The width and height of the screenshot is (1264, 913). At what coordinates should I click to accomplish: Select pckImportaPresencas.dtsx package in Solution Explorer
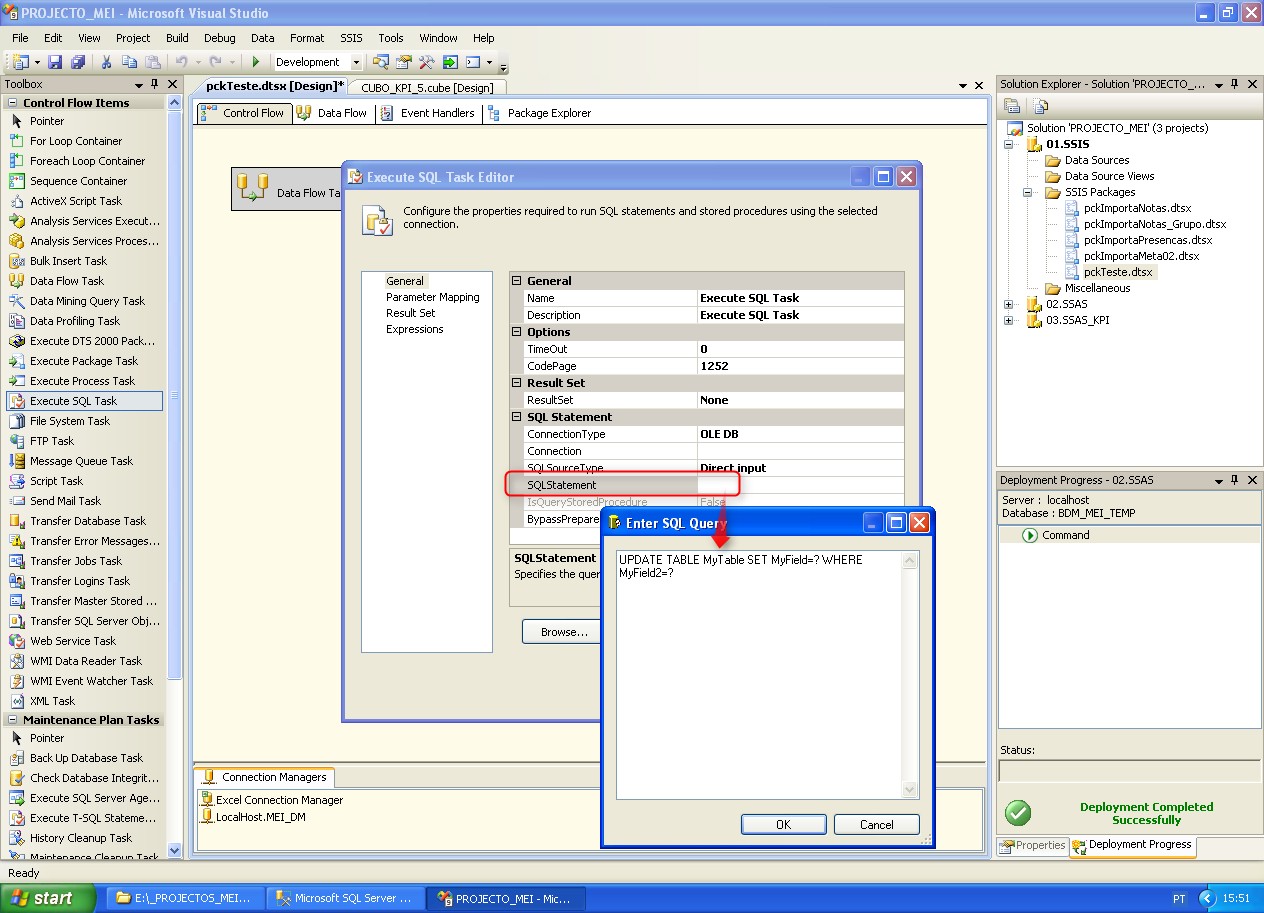coord(1148,240)
